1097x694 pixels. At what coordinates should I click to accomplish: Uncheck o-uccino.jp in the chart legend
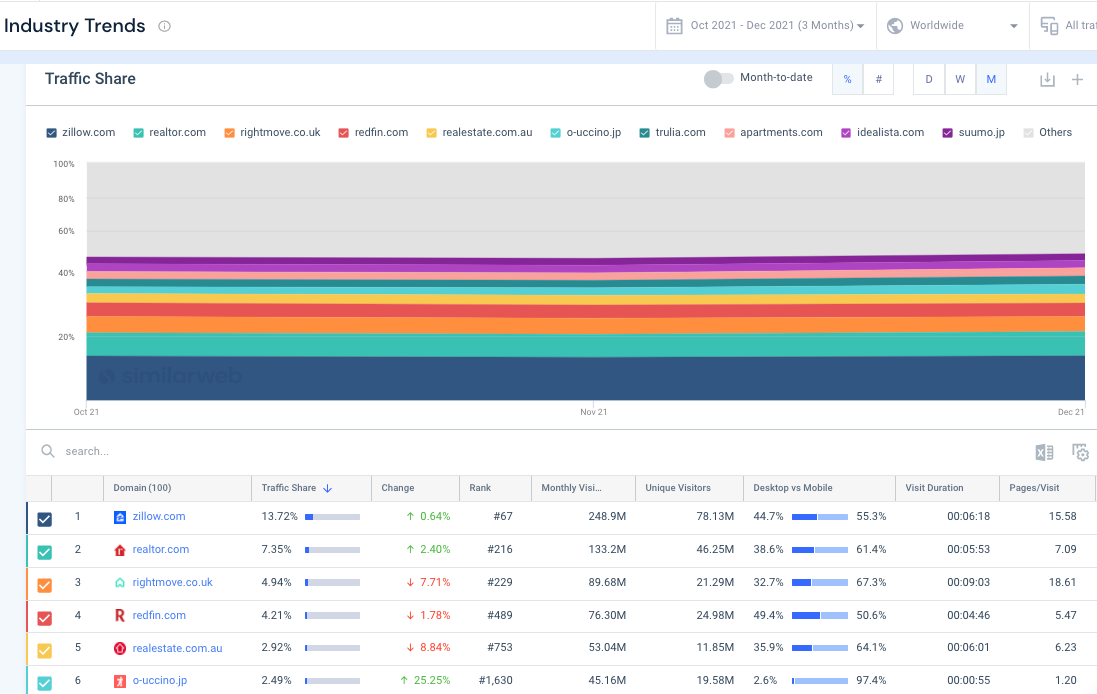tap(555, 133)
